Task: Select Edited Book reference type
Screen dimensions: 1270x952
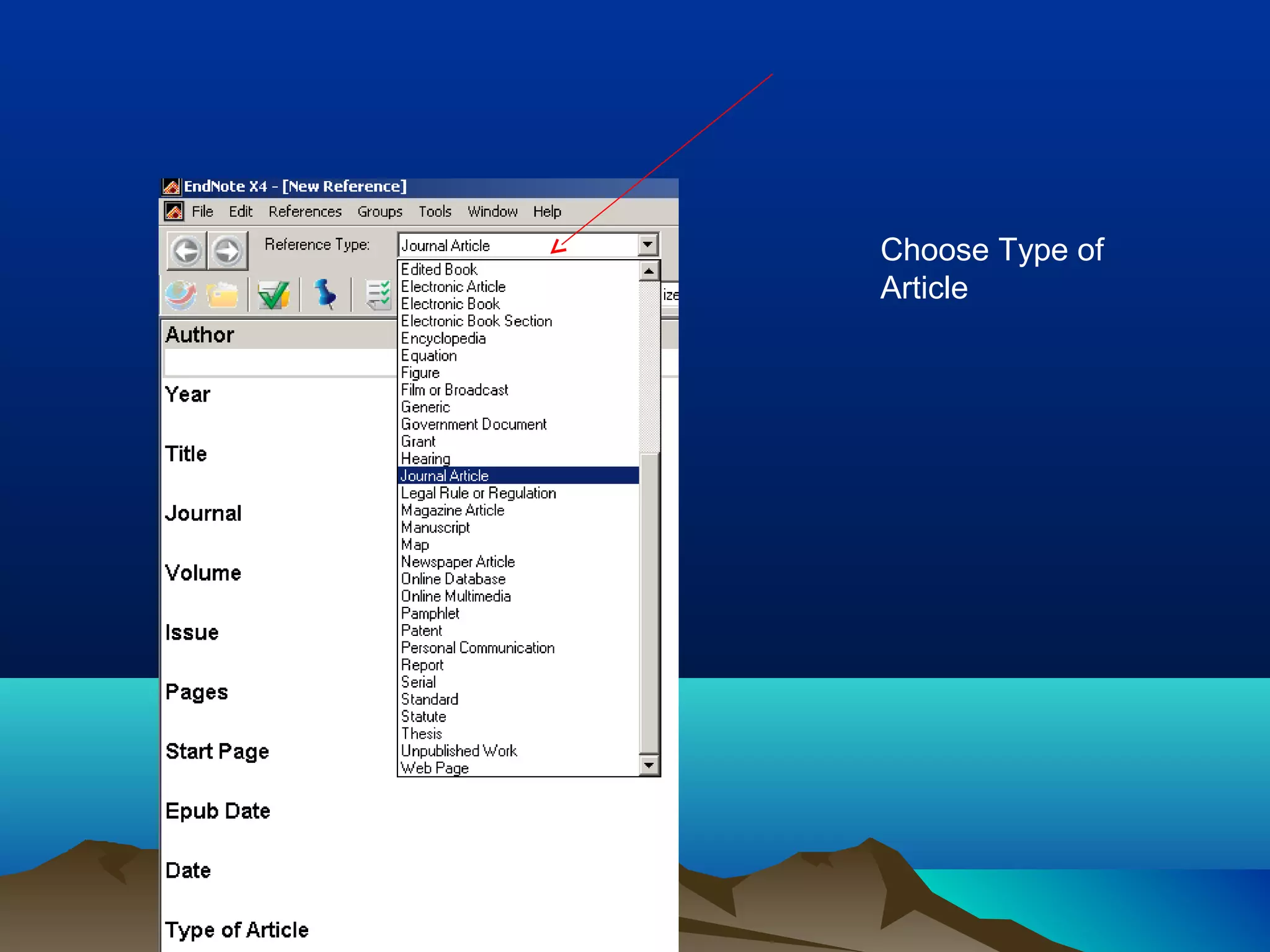Action: point(518,270)
